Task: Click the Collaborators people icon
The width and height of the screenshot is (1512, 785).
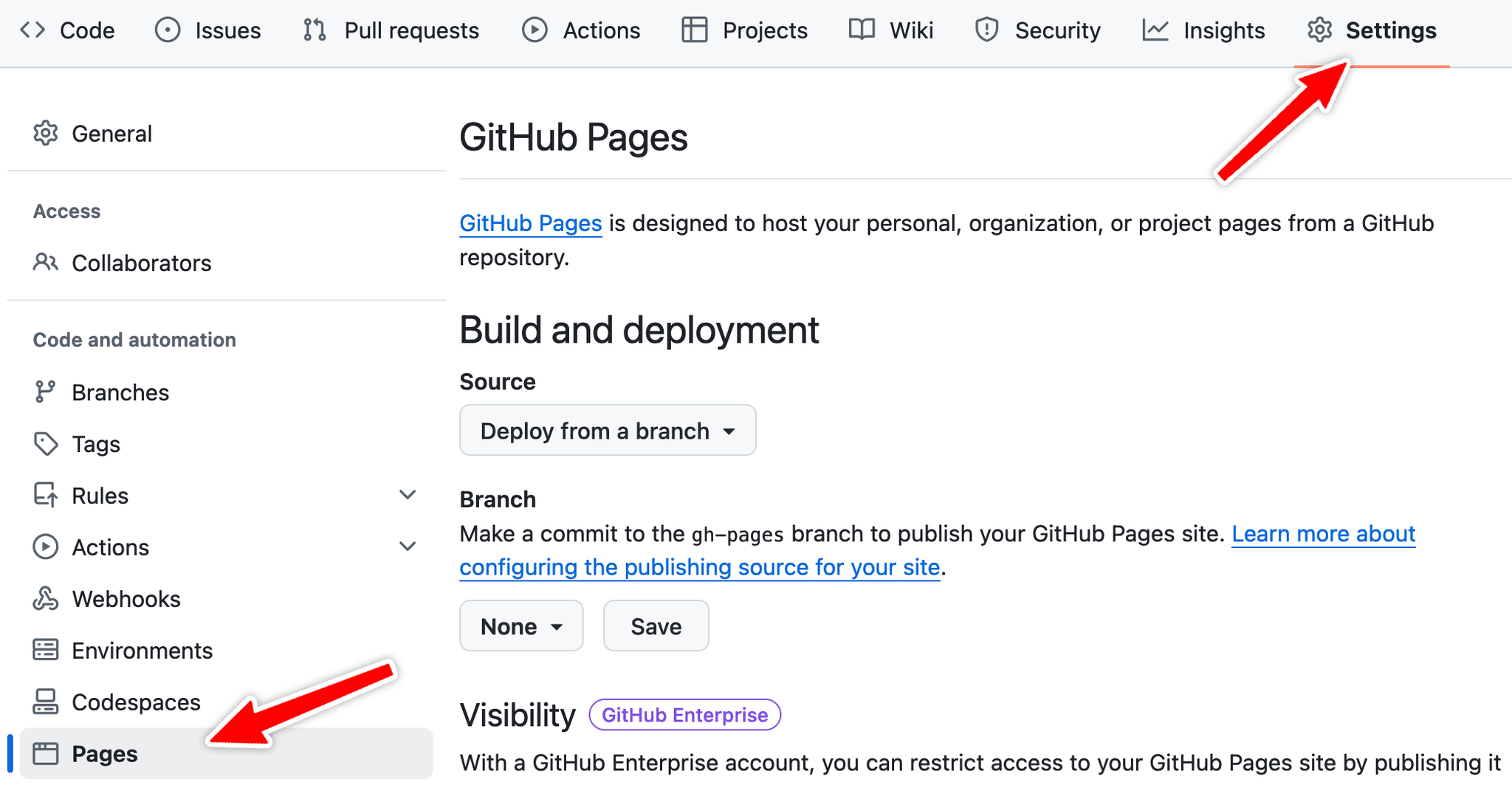Action: pyautogui.click(x=46, y=262)
